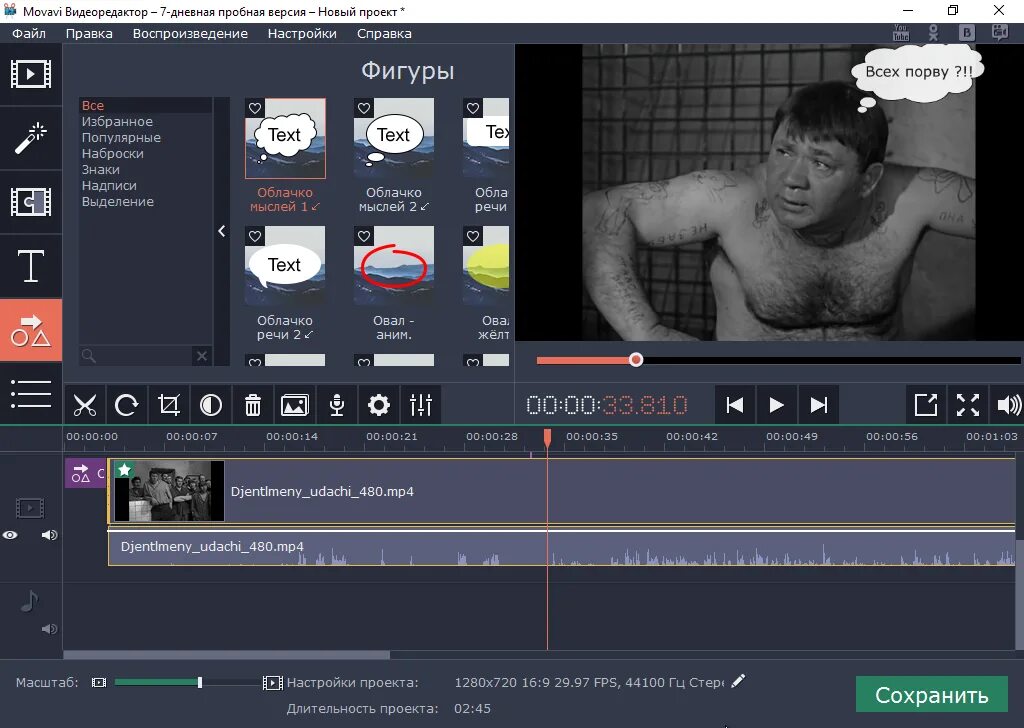Click the timeline scale slider handle

[x=200, y=682]
